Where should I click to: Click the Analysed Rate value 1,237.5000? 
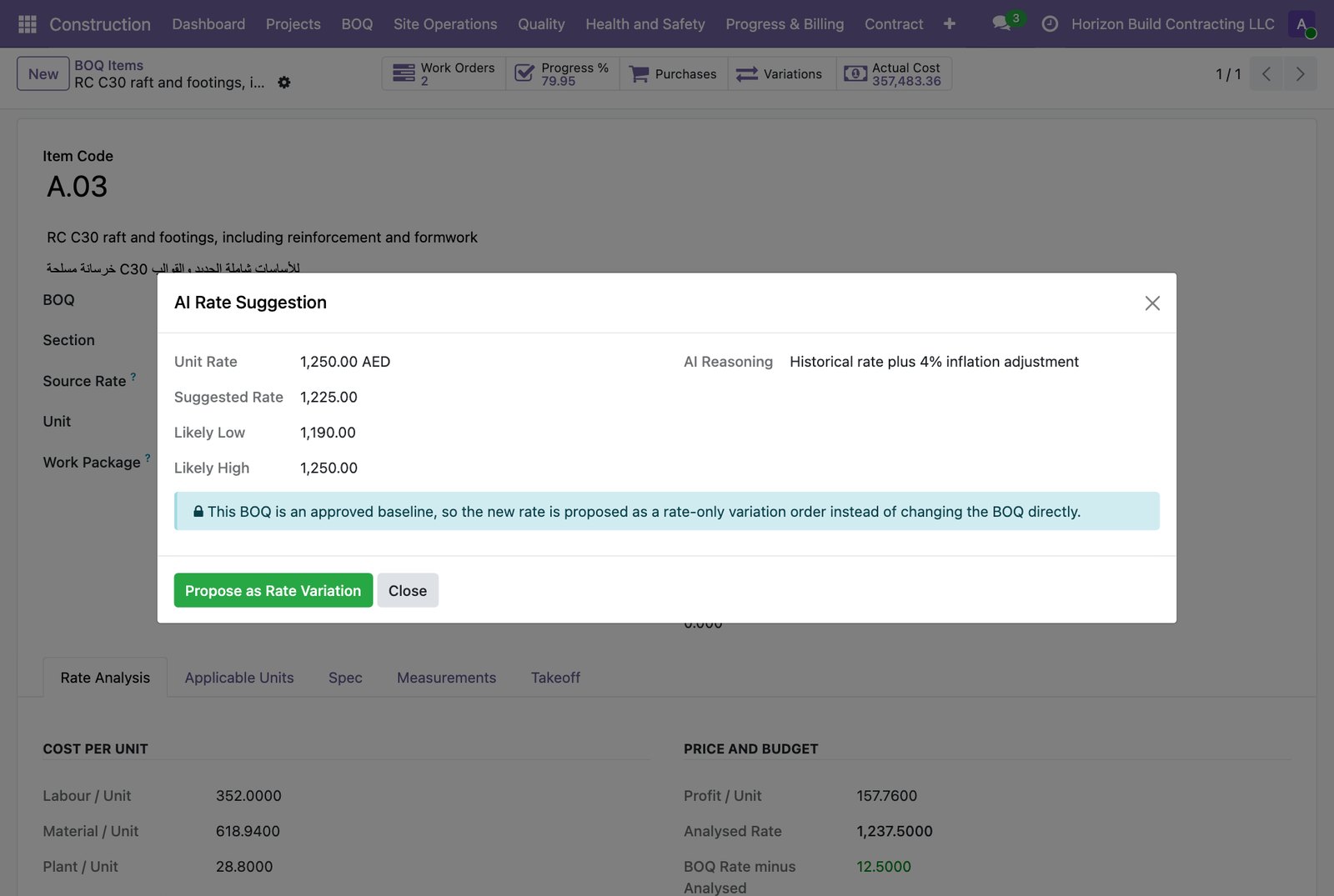[x=895, y=831]
